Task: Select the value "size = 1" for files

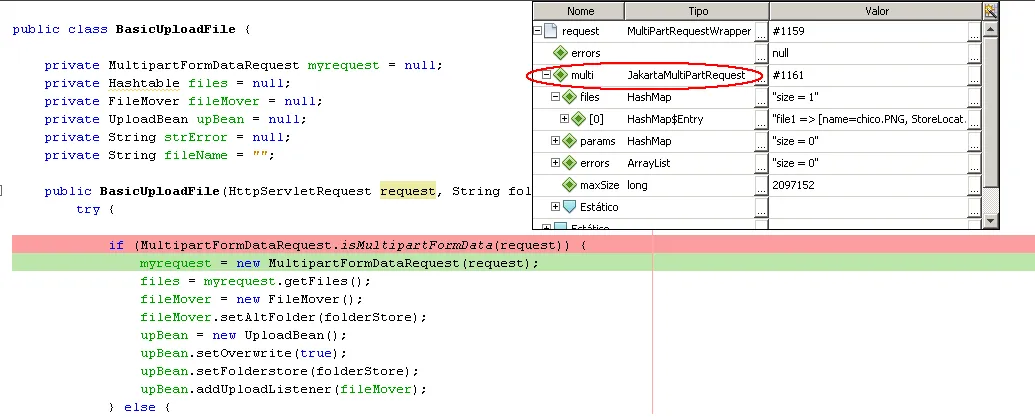Action: pyautogui.click(x=869, y=97)
